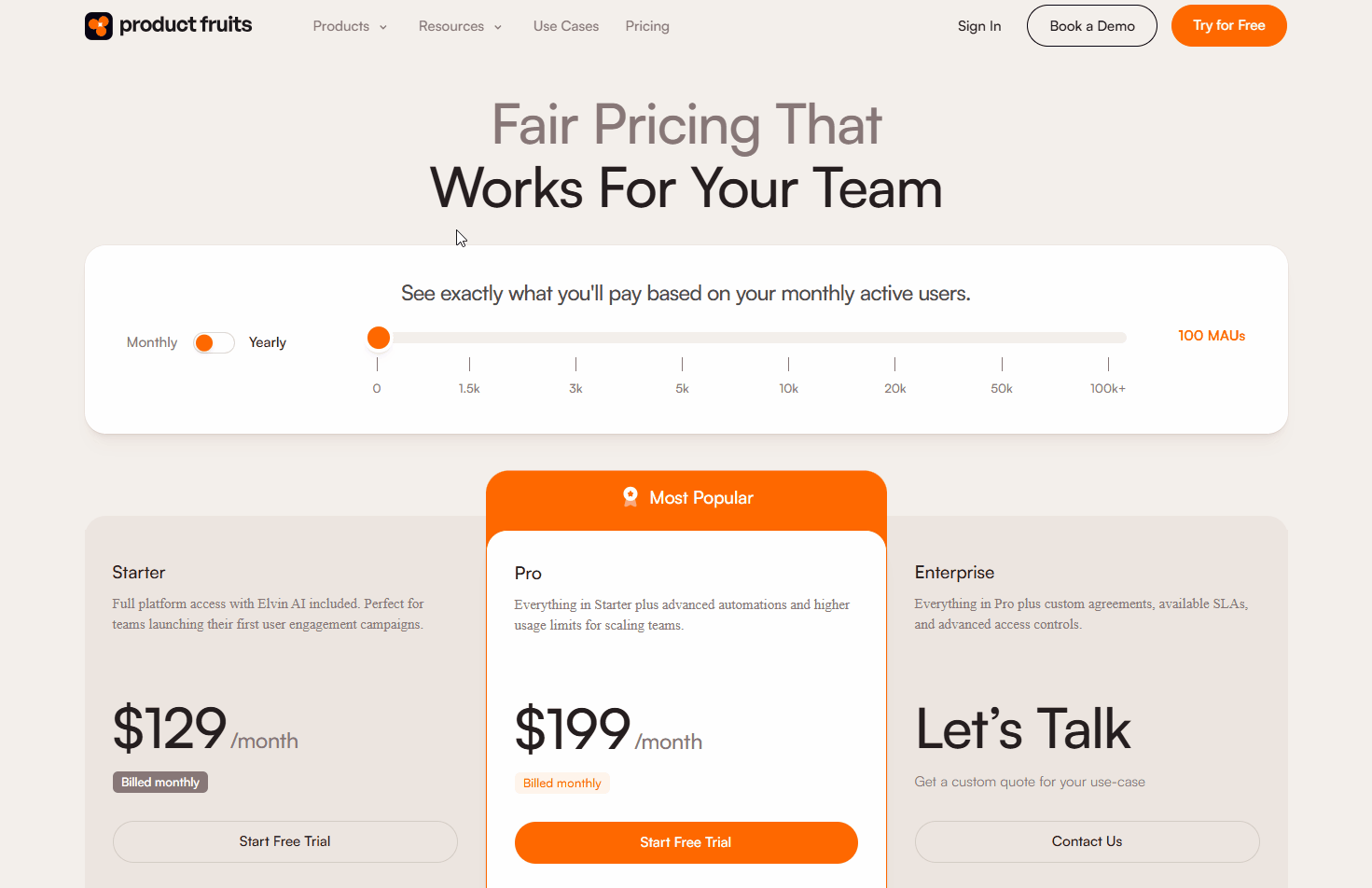Click the Most Popular ribbon badge icon
Viewport: 1372px width, 888px height.
point(631,497)
